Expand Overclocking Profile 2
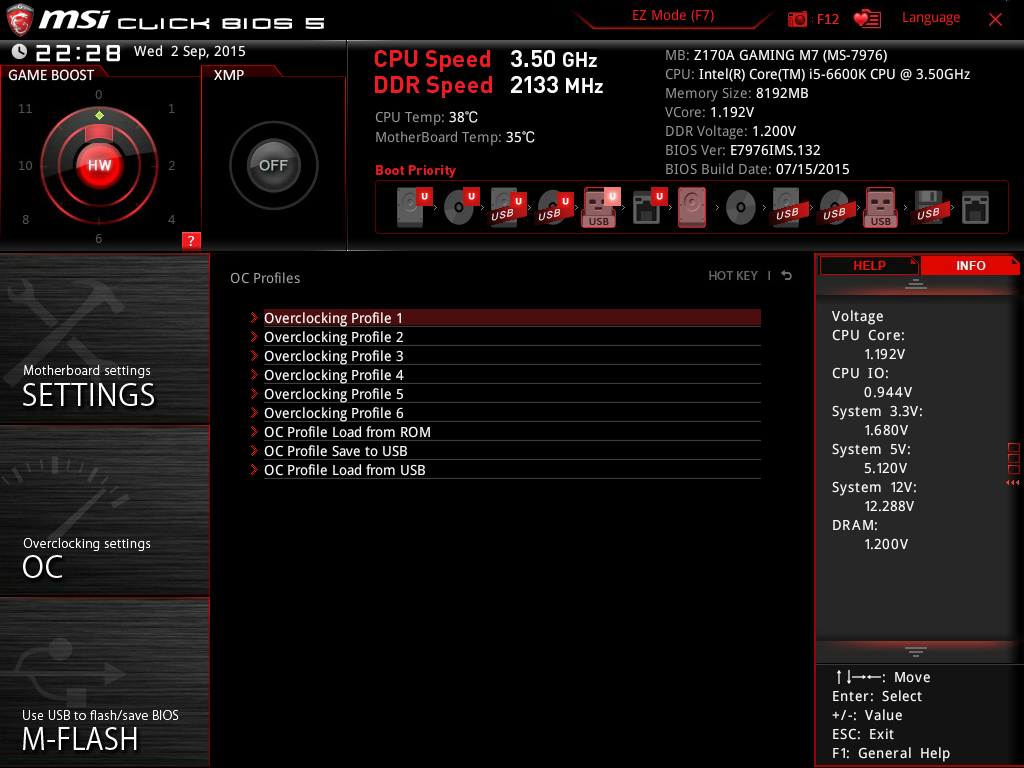This screenshot has height=768, width=1024. point(512,337)
